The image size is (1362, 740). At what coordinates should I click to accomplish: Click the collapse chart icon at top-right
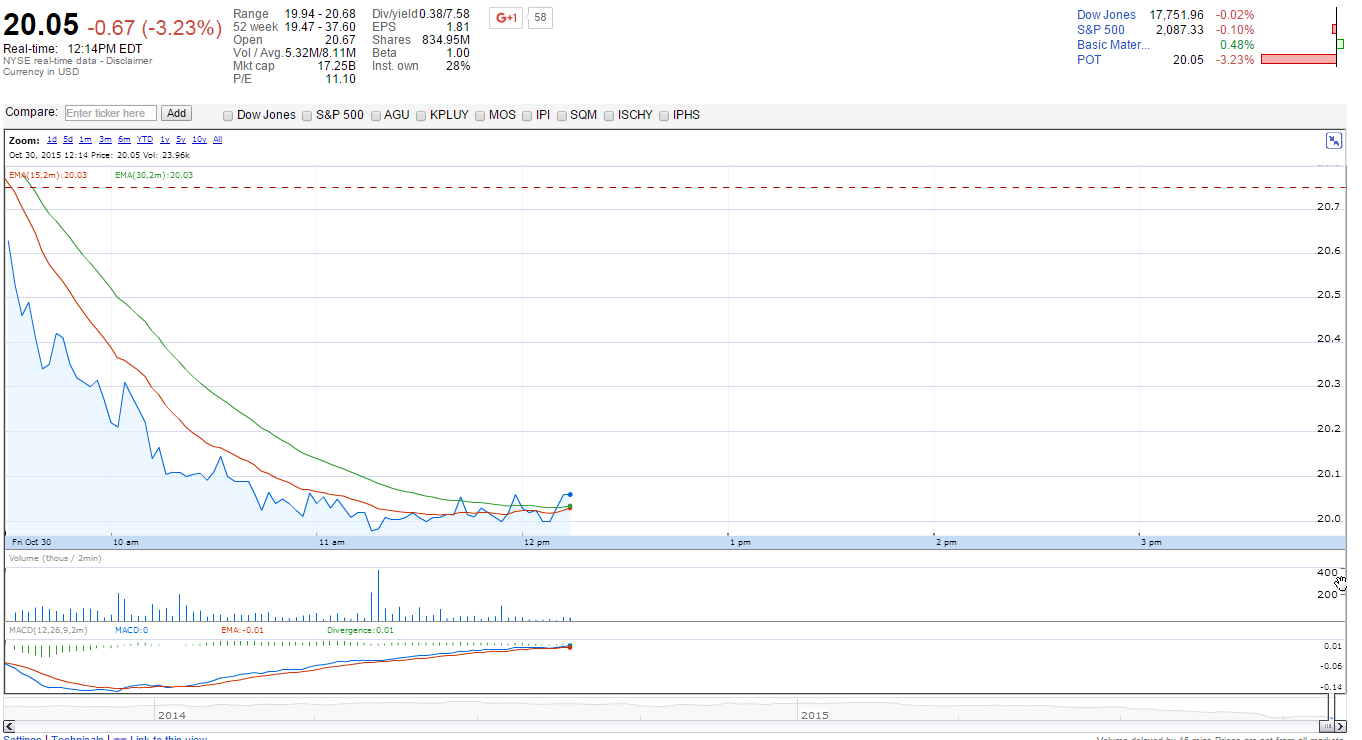coord(1334,141)
